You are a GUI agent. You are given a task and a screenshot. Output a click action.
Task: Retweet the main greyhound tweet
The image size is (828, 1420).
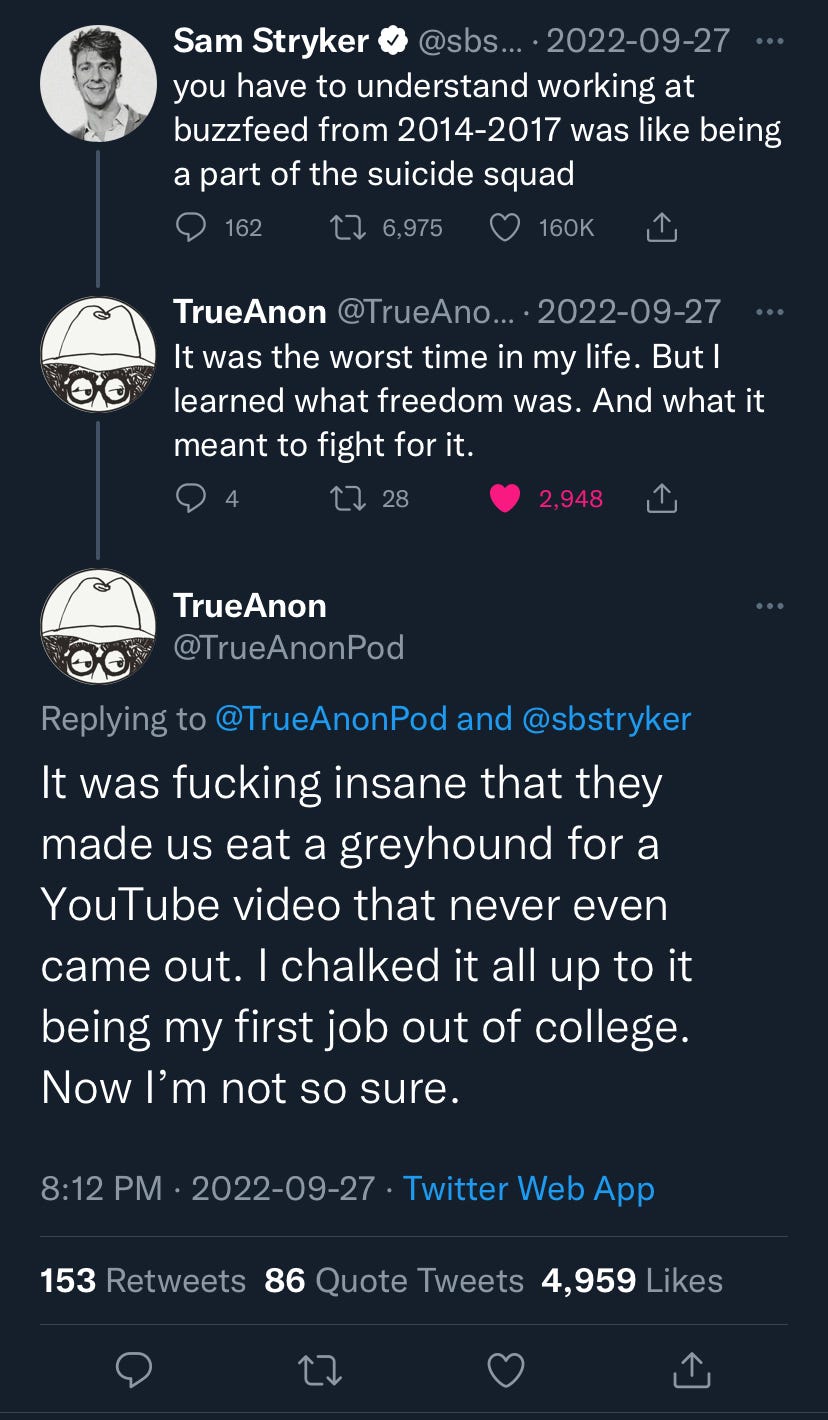tap(321, 1371)
